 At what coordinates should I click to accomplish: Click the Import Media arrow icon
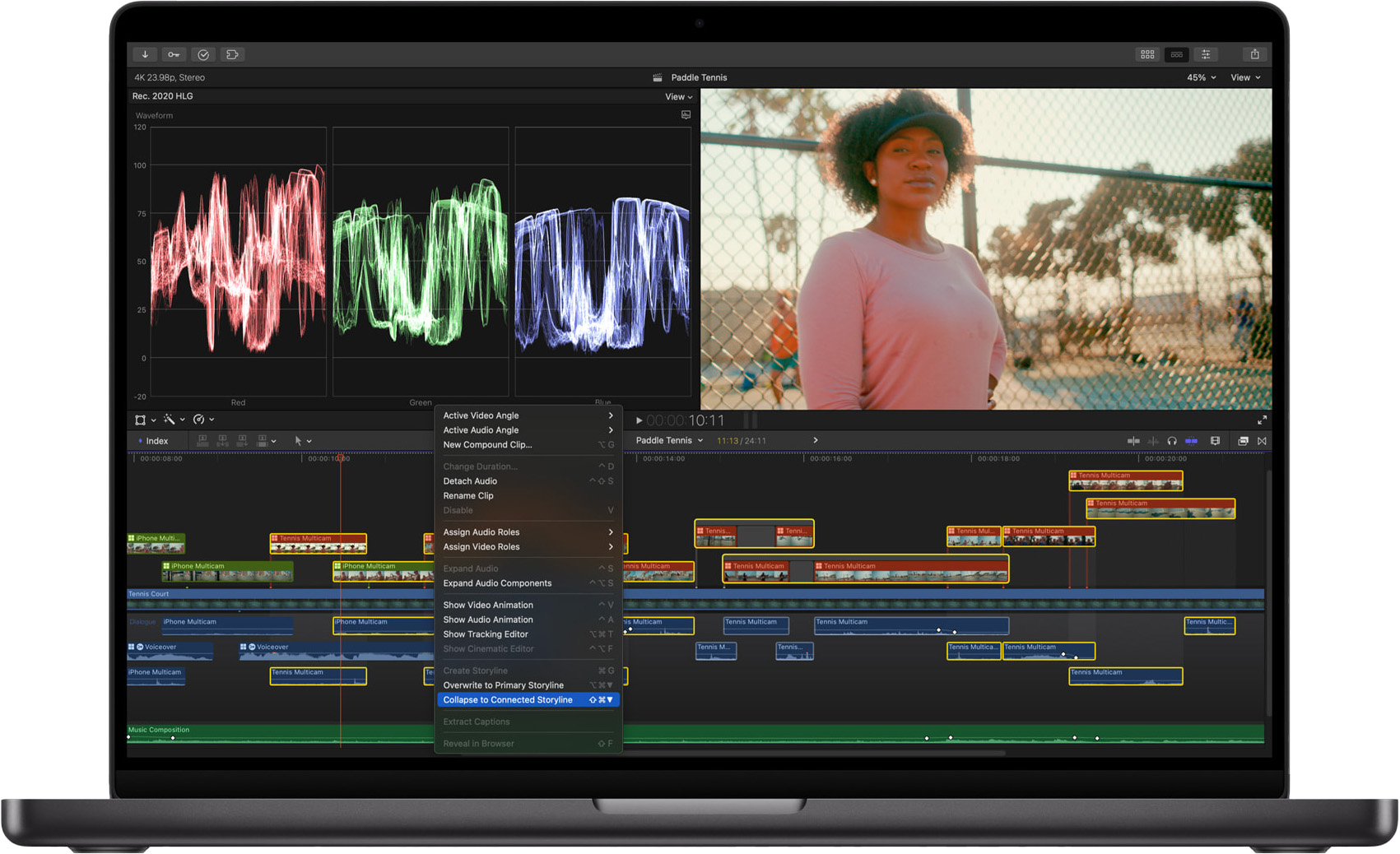click(x=145, y=54)
